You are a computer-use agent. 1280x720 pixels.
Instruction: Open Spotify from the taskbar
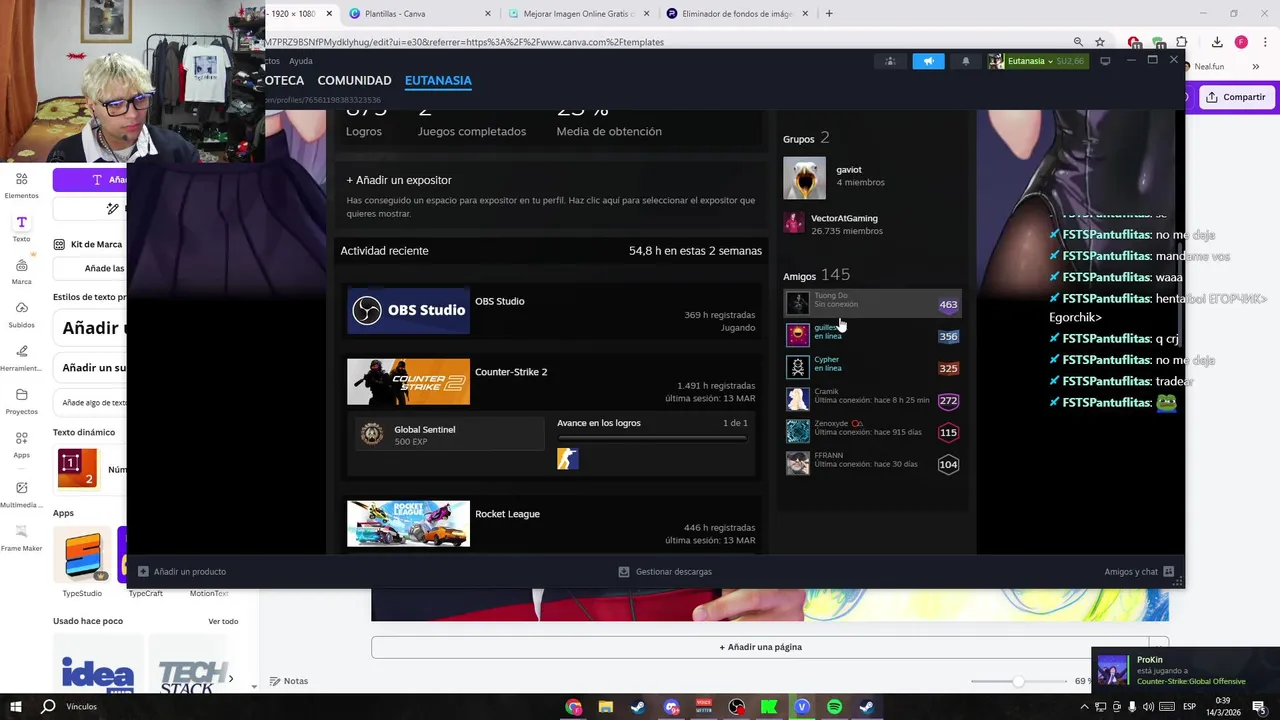834,707
